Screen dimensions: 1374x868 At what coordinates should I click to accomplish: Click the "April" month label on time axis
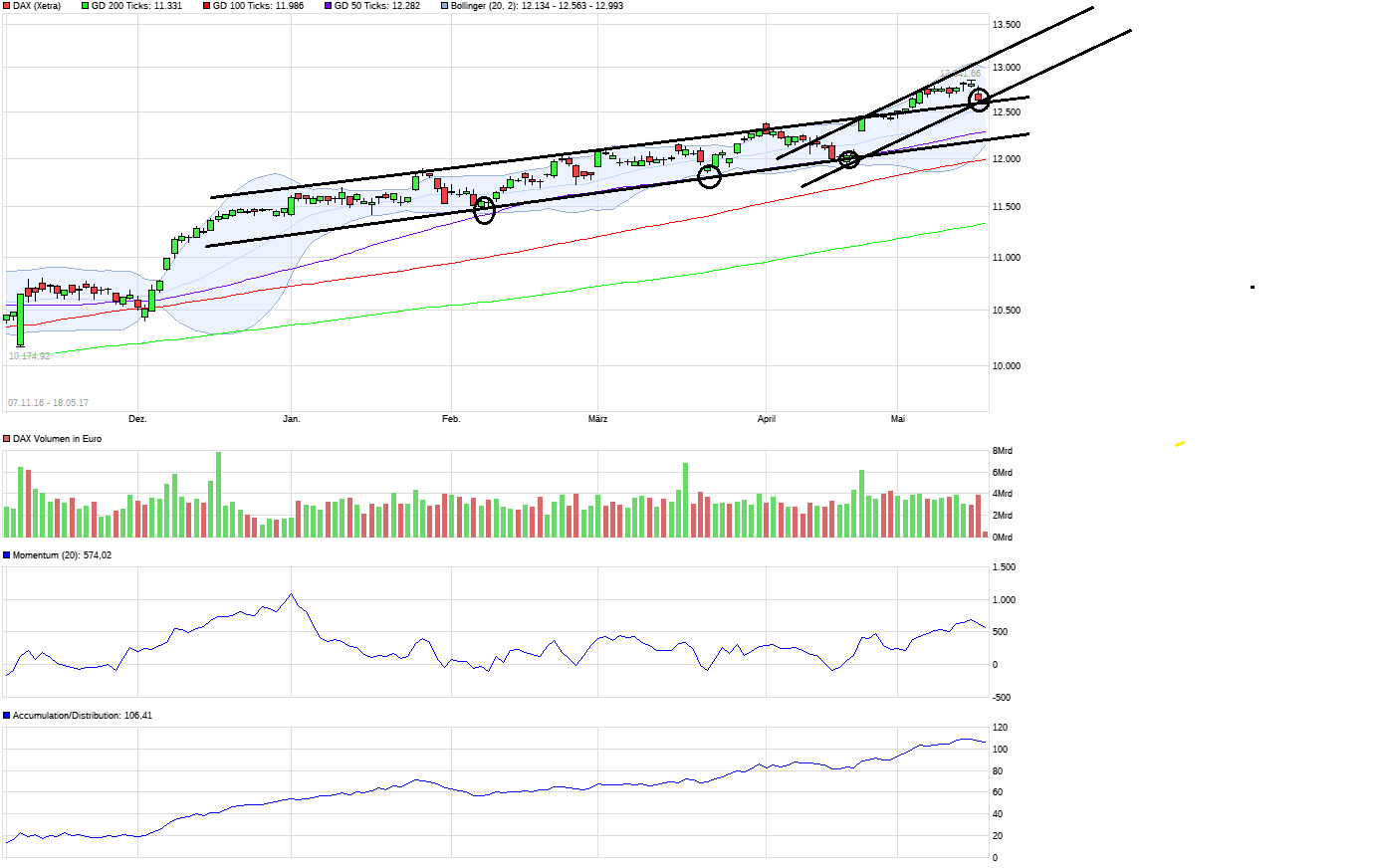coord(766,419)
